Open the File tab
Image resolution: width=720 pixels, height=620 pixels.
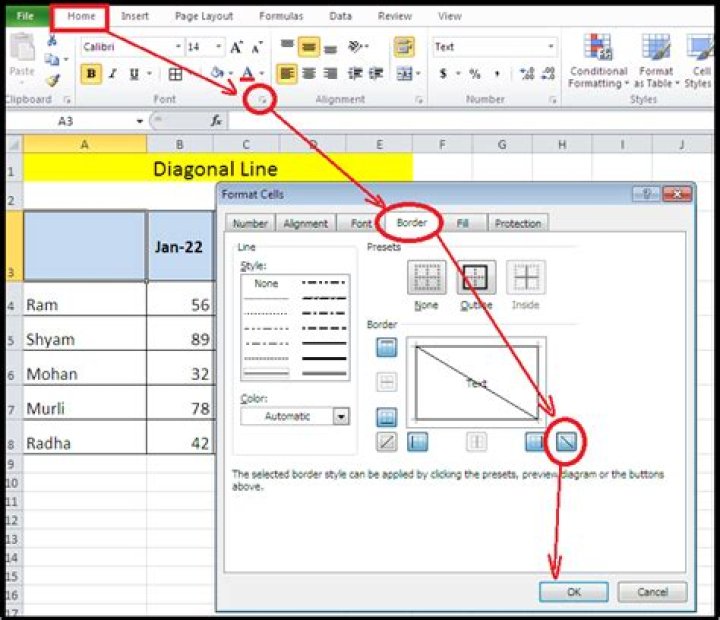tap(26, 16)
